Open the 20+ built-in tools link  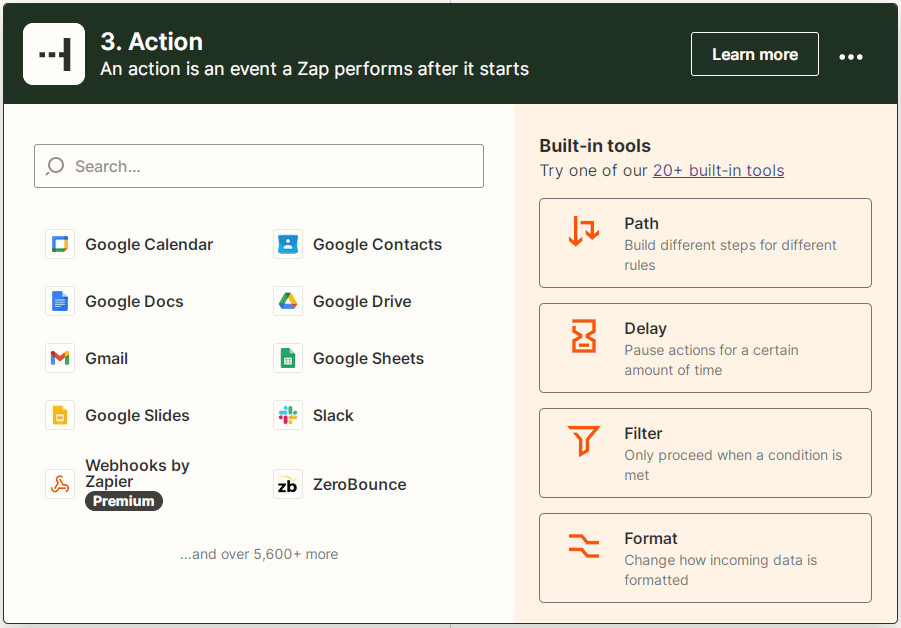point(718,170)
